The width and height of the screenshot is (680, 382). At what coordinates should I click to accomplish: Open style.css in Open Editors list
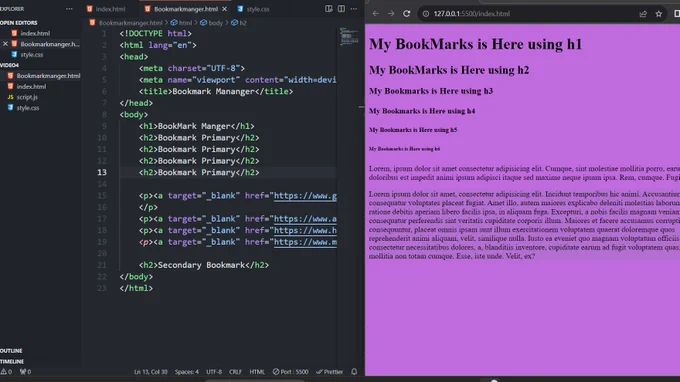click(32, 55)
